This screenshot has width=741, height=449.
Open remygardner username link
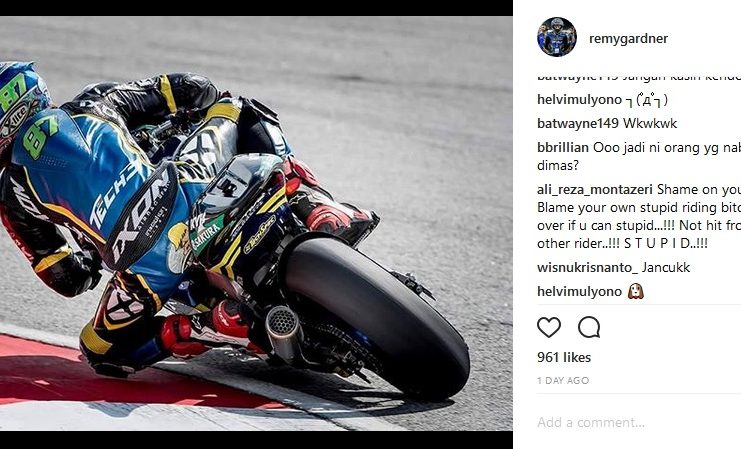[628, 38]
